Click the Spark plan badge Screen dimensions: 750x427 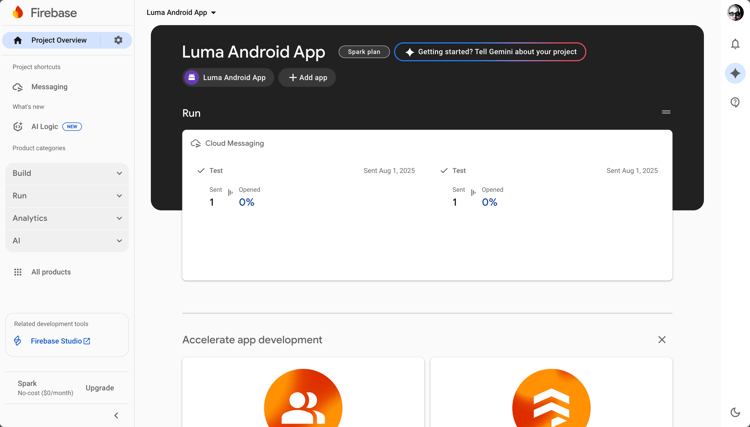click(x=364, y=52)
